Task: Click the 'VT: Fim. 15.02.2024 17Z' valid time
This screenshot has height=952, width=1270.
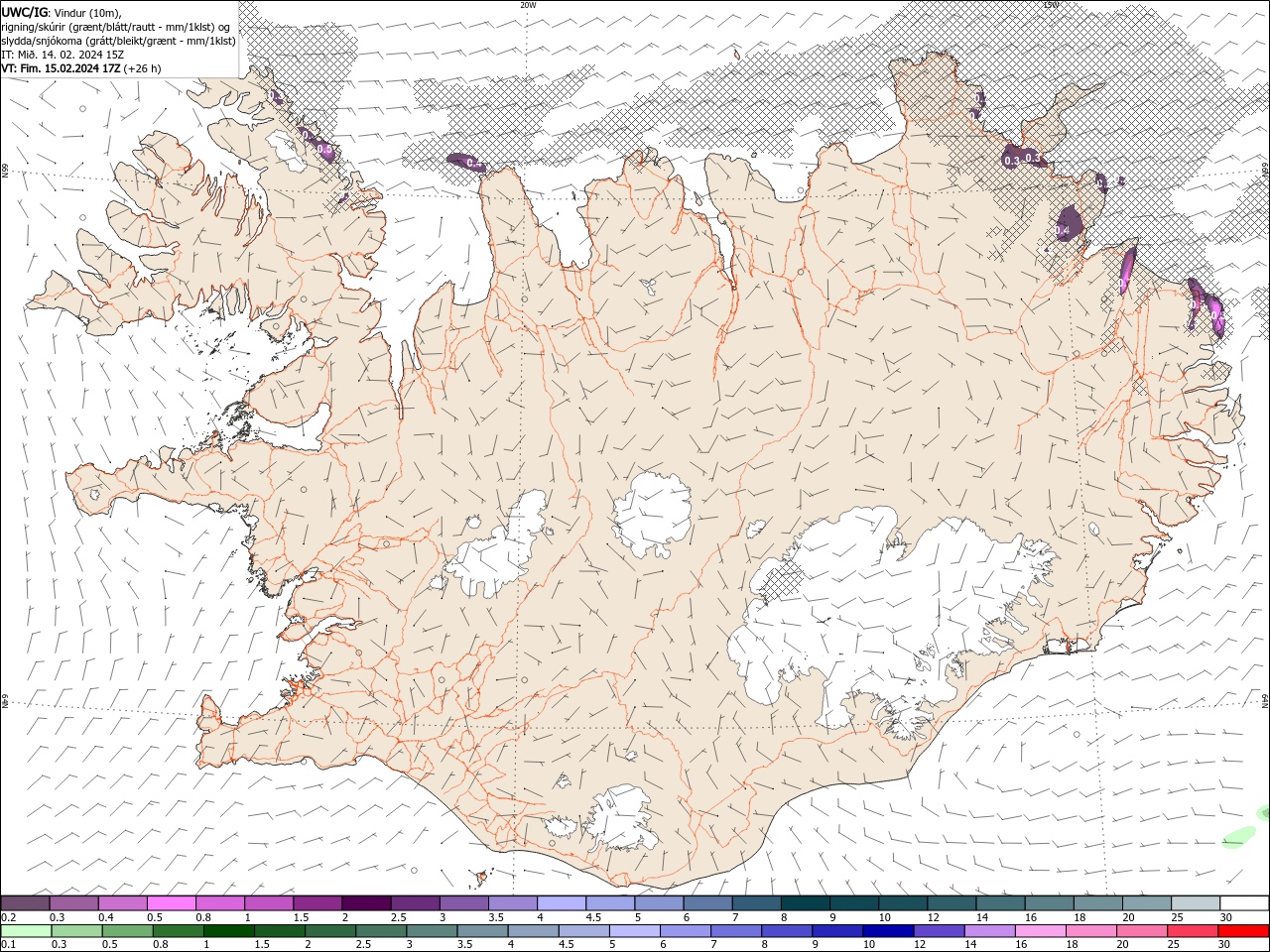Action: 61,69
